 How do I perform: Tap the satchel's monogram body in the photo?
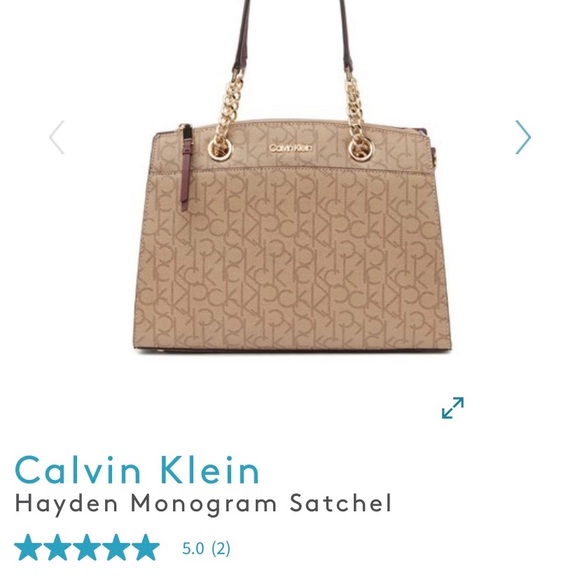click(x=292, y=259)
